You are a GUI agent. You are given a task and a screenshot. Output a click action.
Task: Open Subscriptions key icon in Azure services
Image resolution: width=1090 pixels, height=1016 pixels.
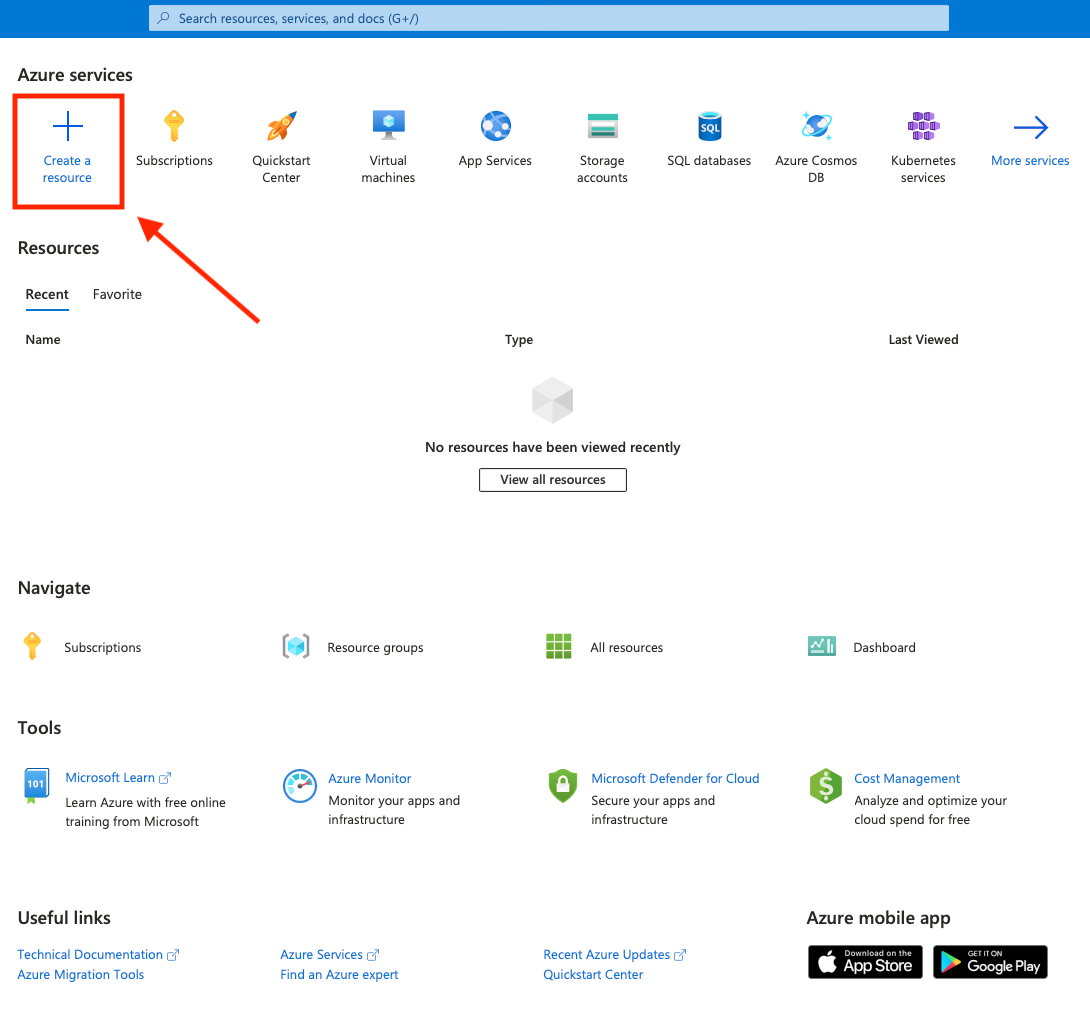coord(174,126)
